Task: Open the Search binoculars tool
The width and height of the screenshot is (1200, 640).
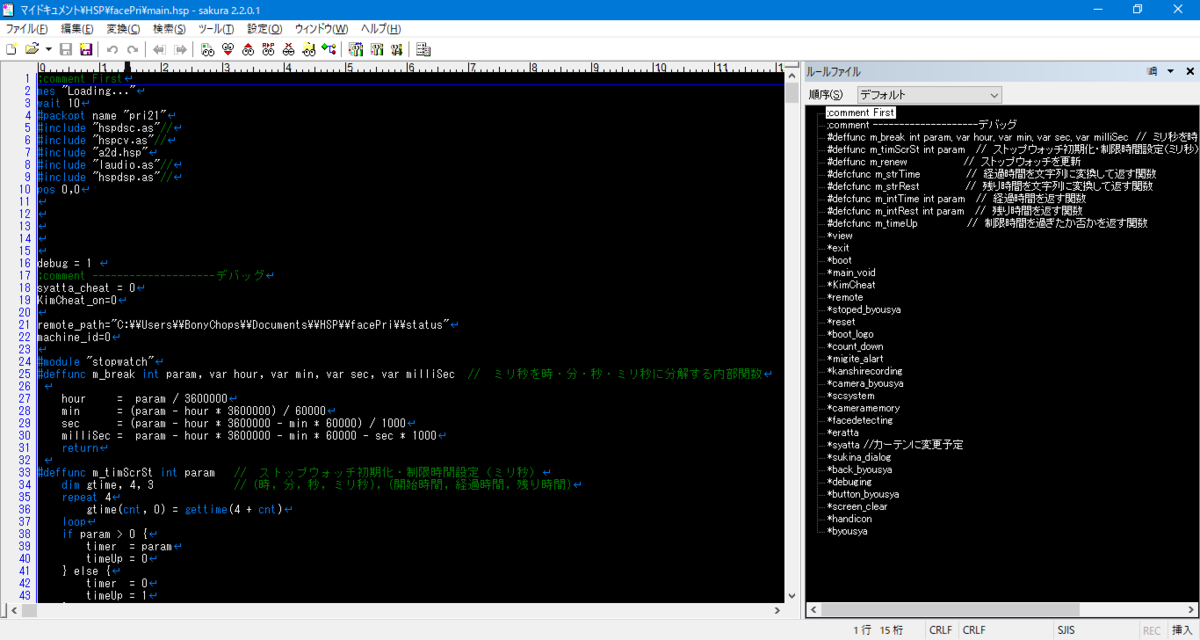Action: click(207, 48)
